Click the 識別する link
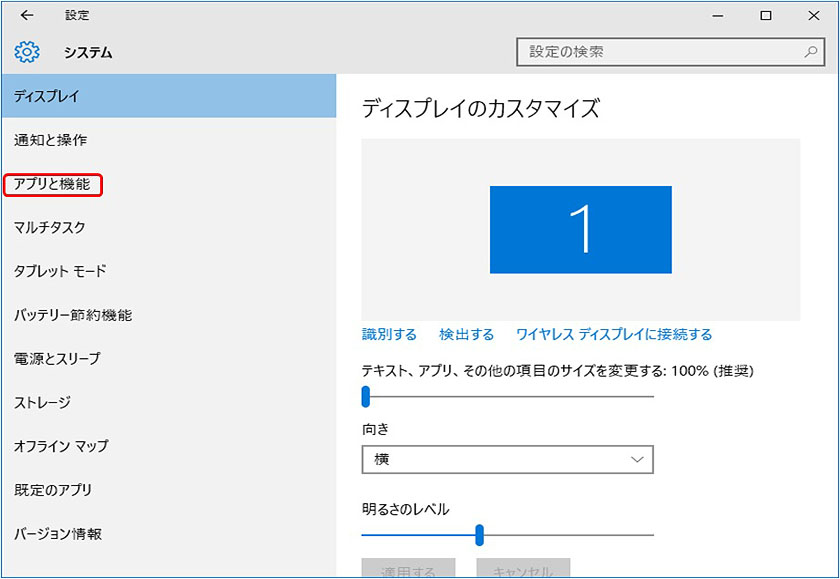Screen dimensions: 840x579 tap(389, 335)
